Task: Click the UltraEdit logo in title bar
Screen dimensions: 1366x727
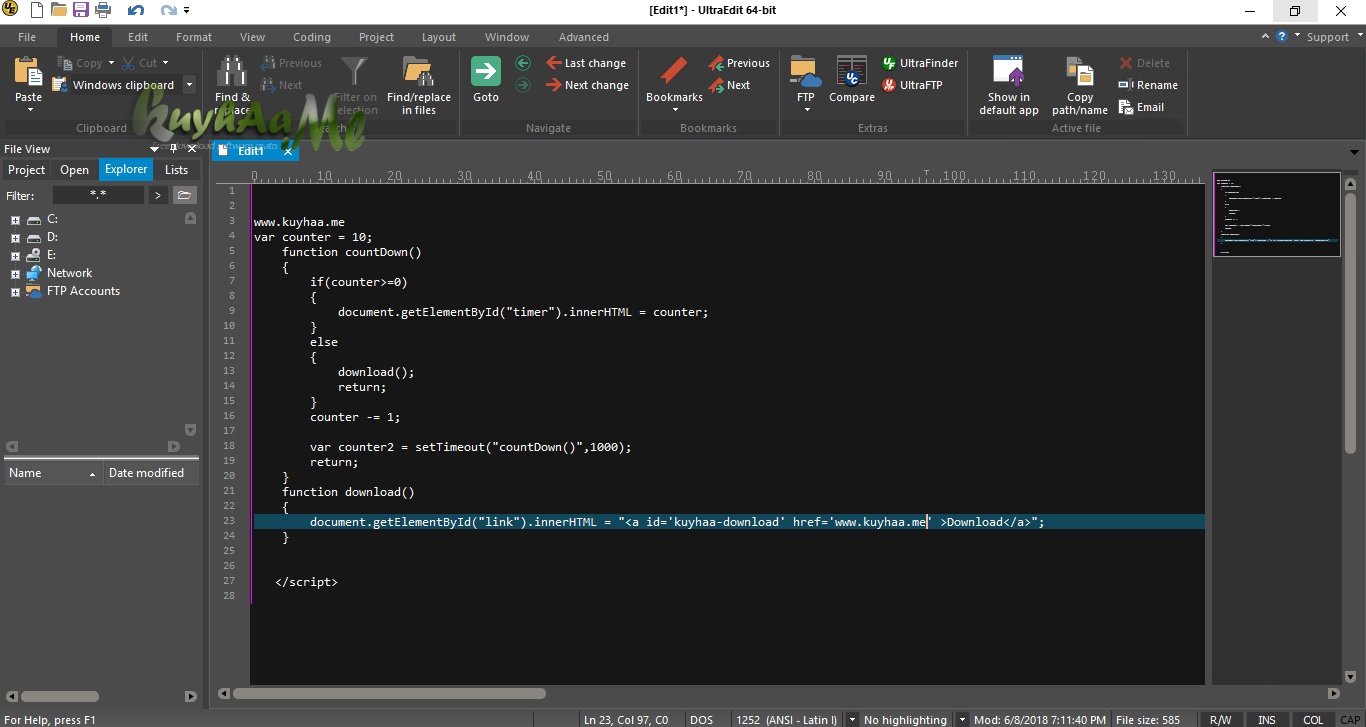Action: tap(10, 11)
